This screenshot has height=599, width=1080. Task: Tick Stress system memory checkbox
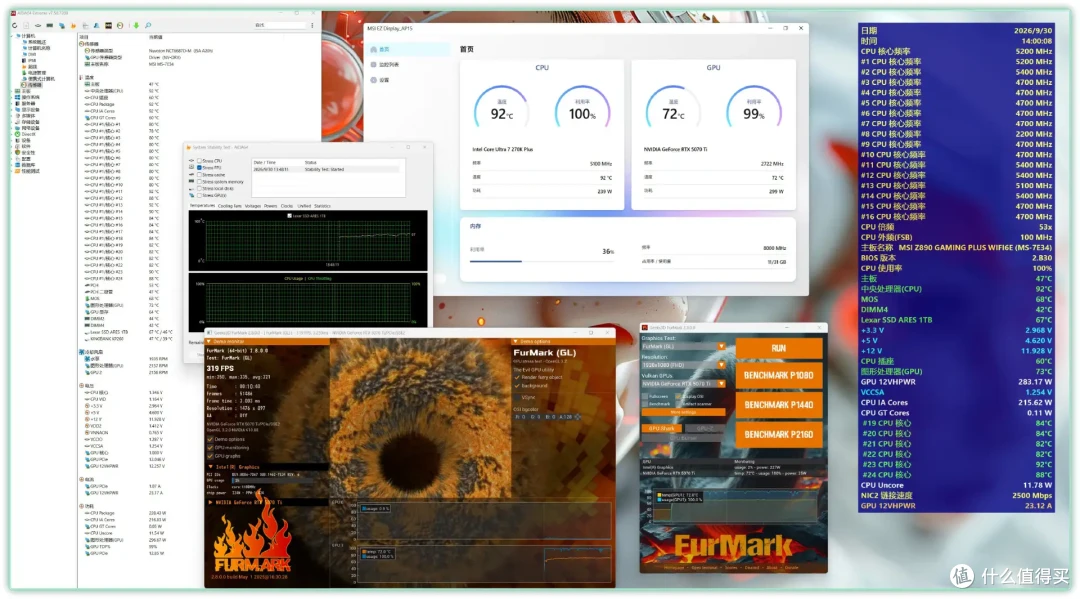(200, 182)
